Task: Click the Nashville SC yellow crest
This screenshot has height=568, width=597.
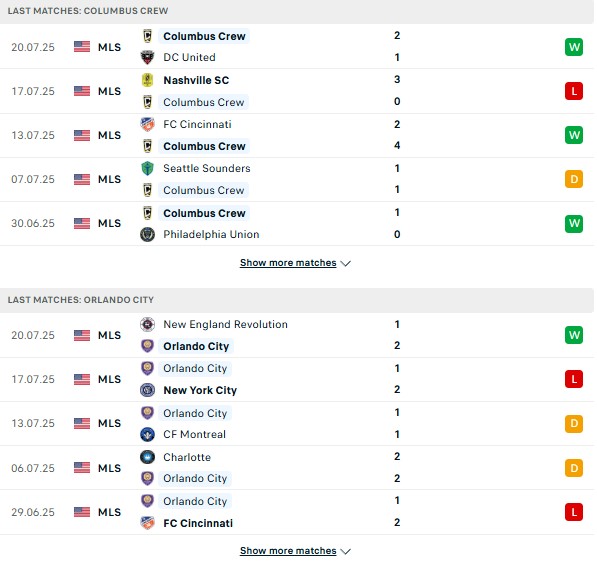Action: tap(147, 80)
